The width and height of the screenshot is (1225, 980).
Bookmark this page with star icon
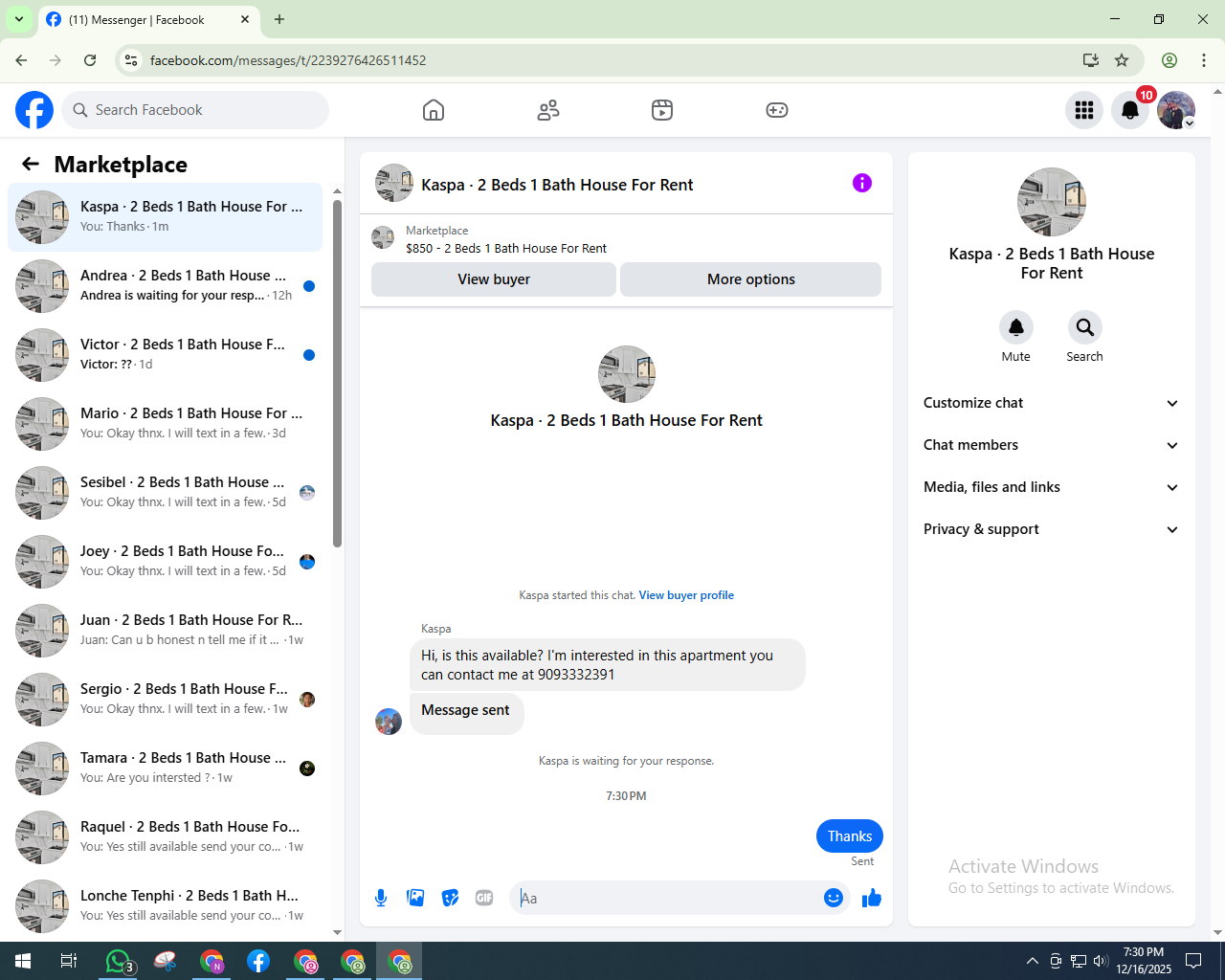[1122, 60]
